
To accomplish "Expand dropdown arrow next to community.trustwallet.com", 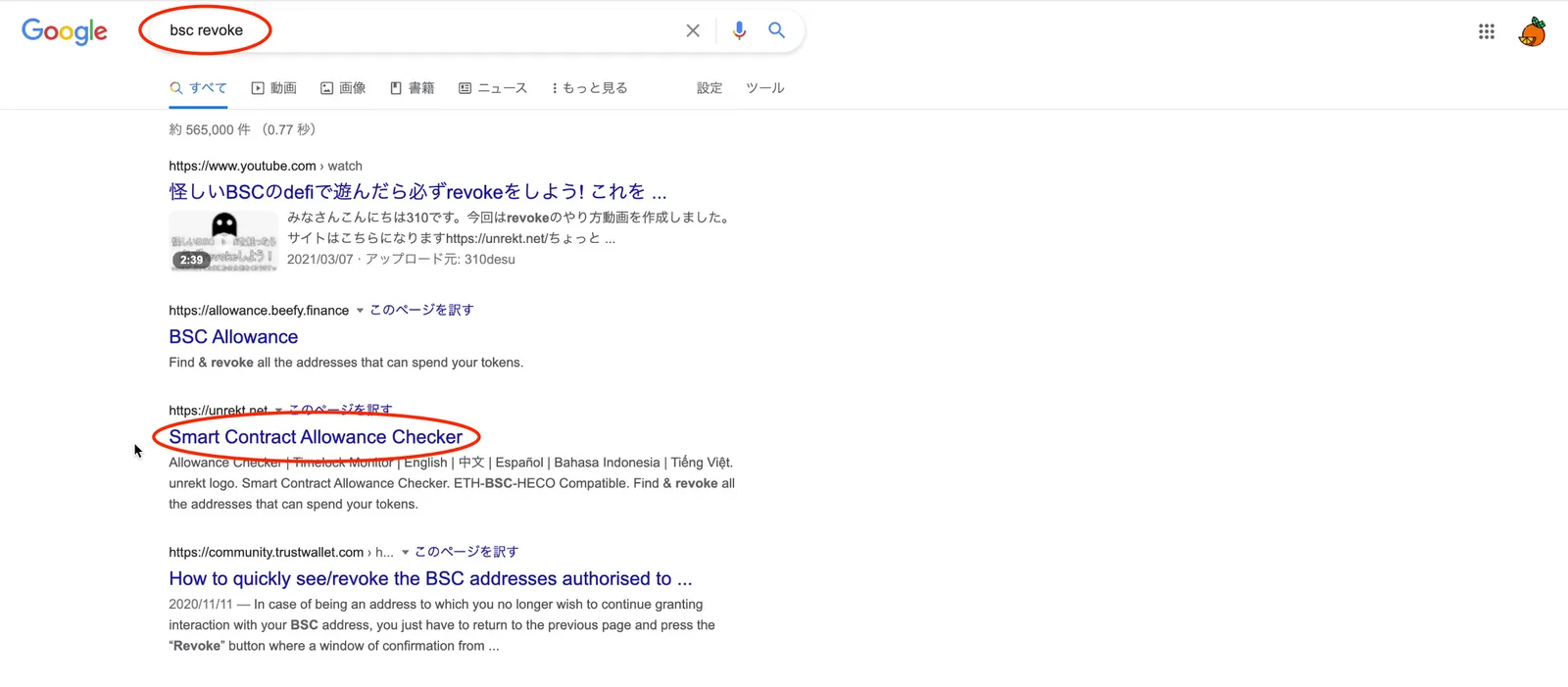I will coord(405,553).
